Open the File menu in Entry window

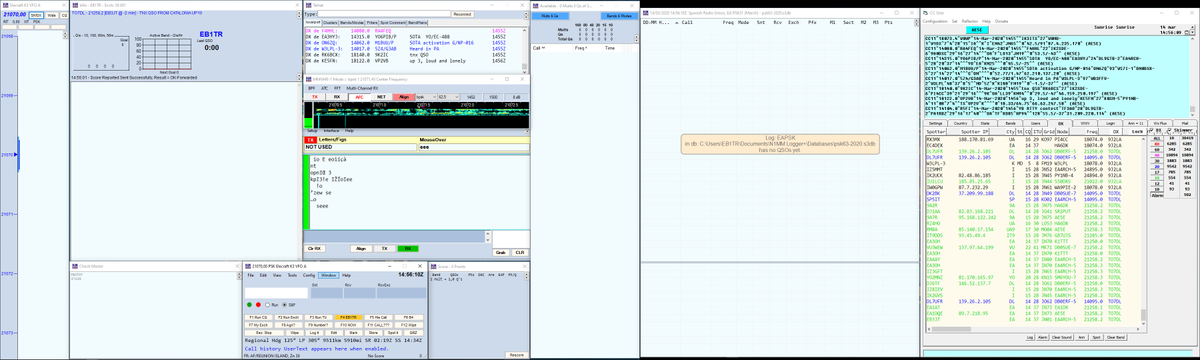(x=251, y=275)
